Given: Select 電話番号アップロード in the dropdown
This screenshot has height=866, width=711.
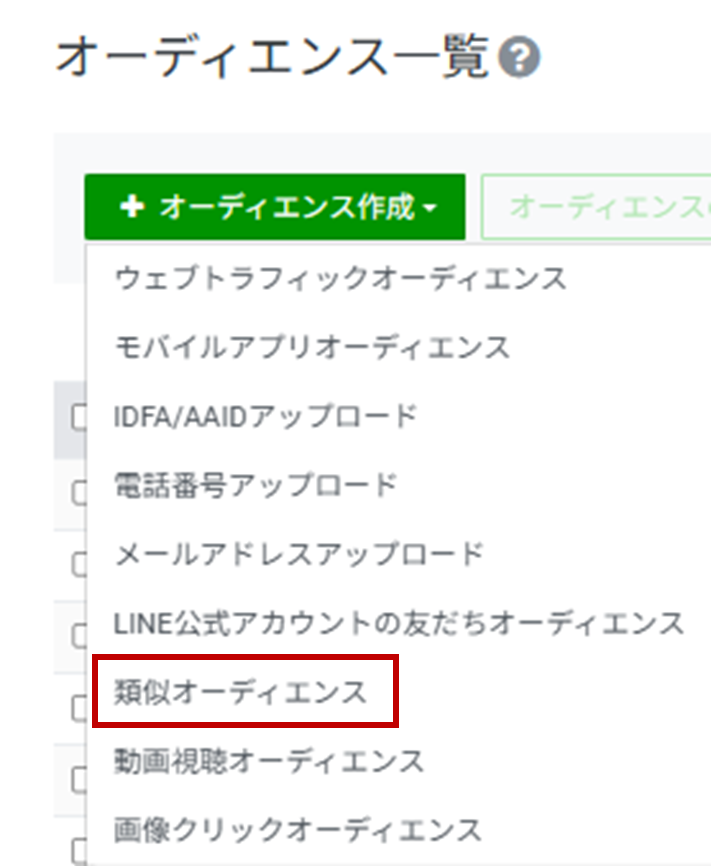Looking at the screenshot, I should [256, 485].
